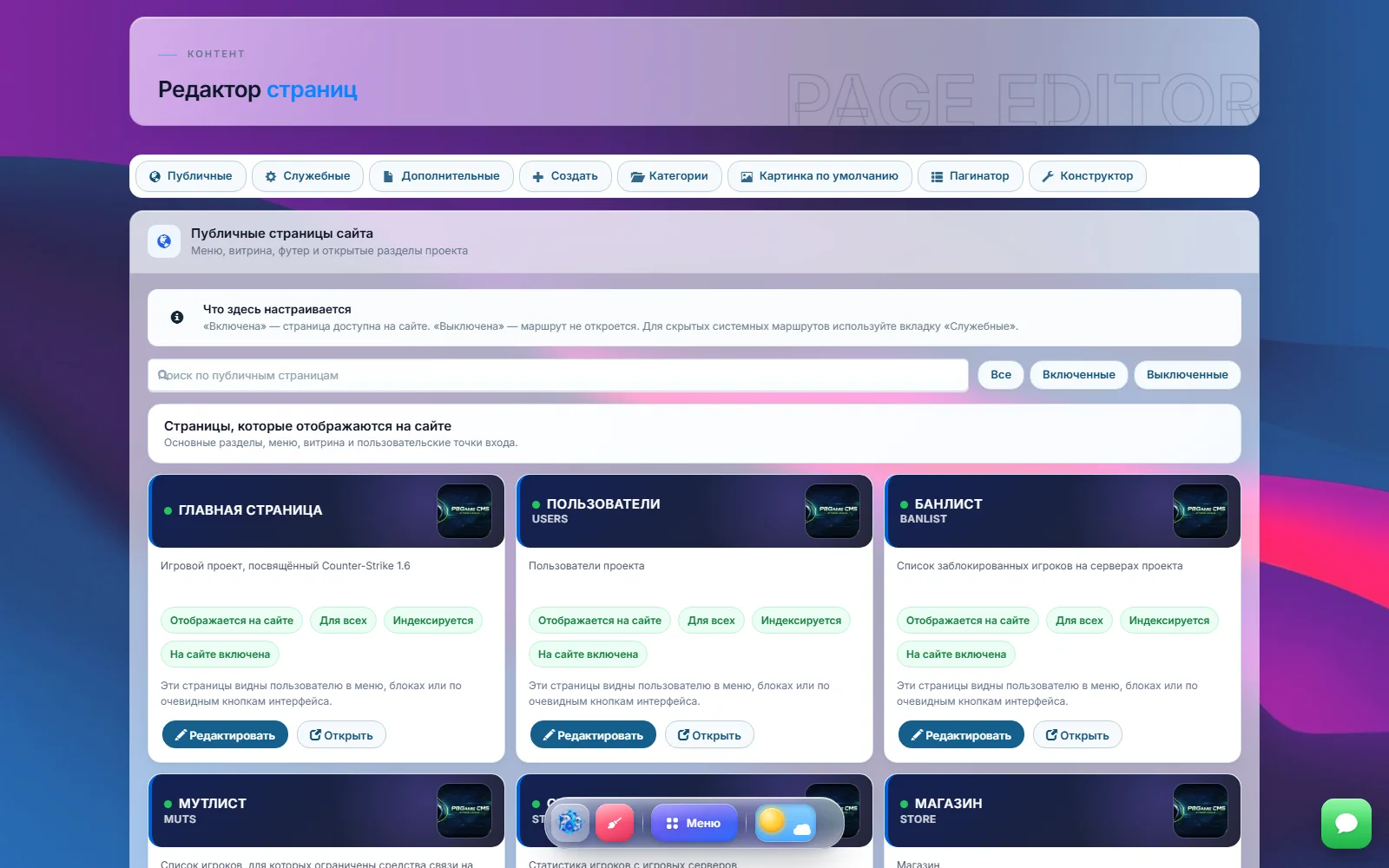Click the МАГАЗИН card title
The width and height of the screenshot is (1389, 868).
click(x=948, y=804)
